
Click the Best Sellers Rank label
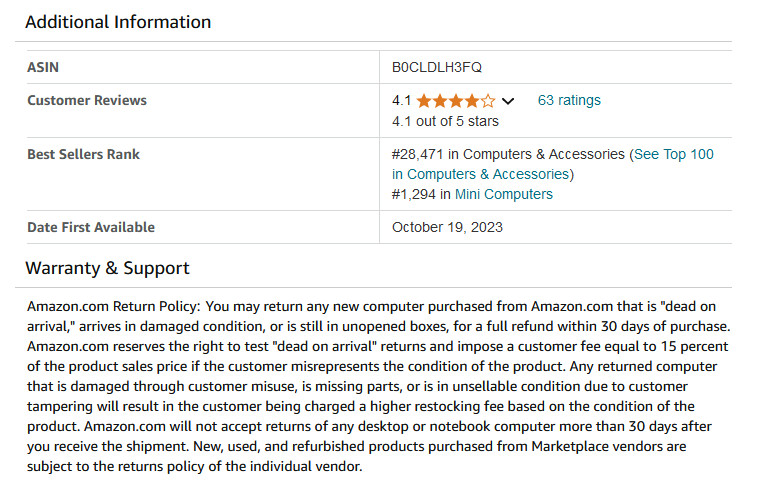pyautogui.click(x=84, y=154)
